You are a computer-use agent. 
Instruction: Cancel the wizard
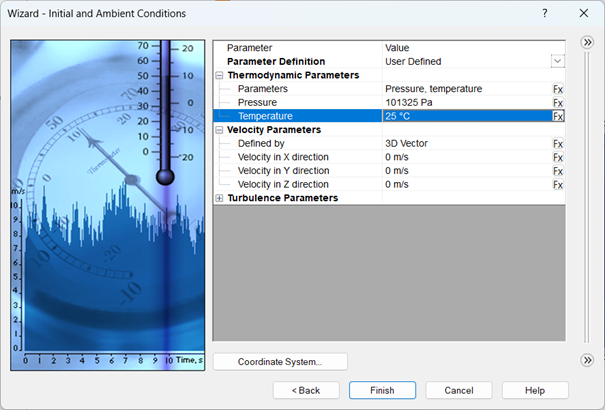click(458, 390)
